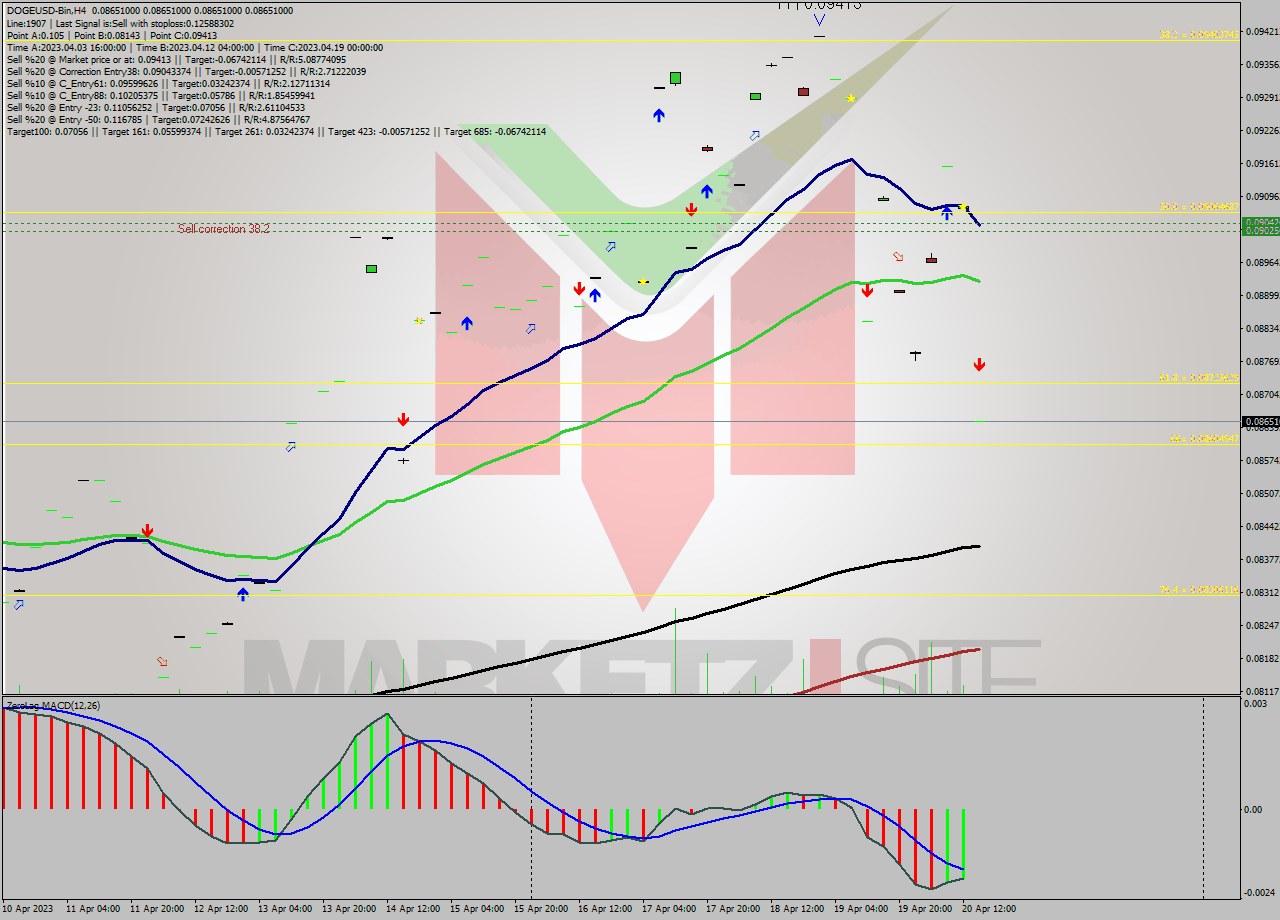Click the '12 Apr 12:00' time label
This screenshot has height=920, width=1280.
tap(221, 909)
